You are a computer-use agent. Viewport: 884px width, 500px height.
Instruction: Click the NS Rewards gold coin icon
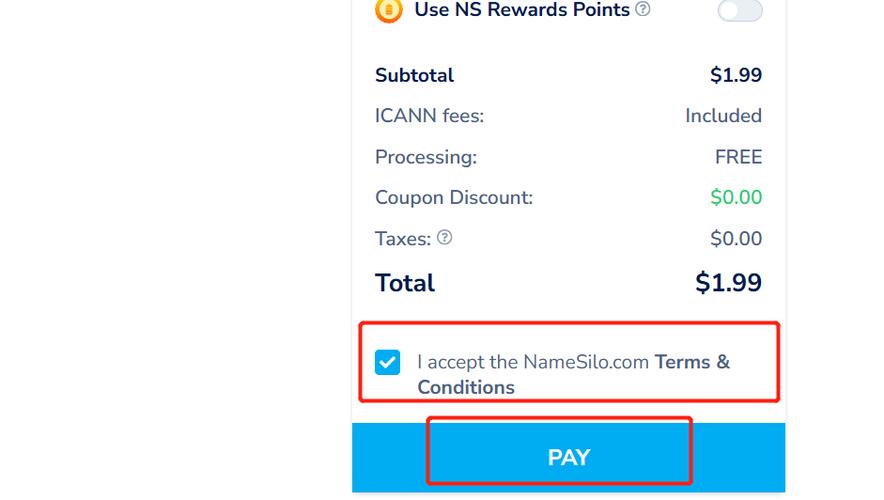tap(388, 10)
